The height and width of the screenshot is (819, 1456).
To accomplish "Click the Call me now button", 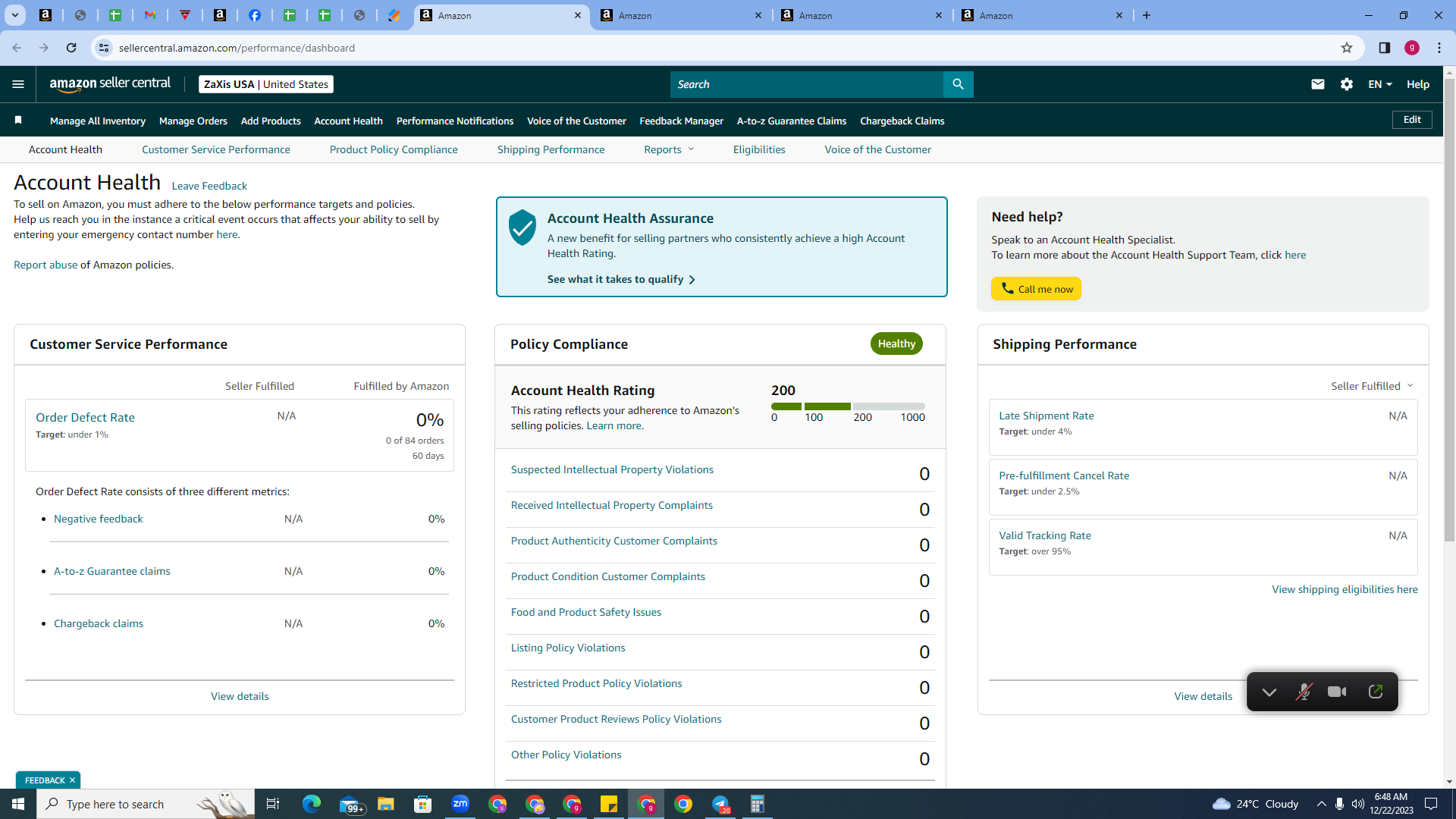I will 1036,289.
